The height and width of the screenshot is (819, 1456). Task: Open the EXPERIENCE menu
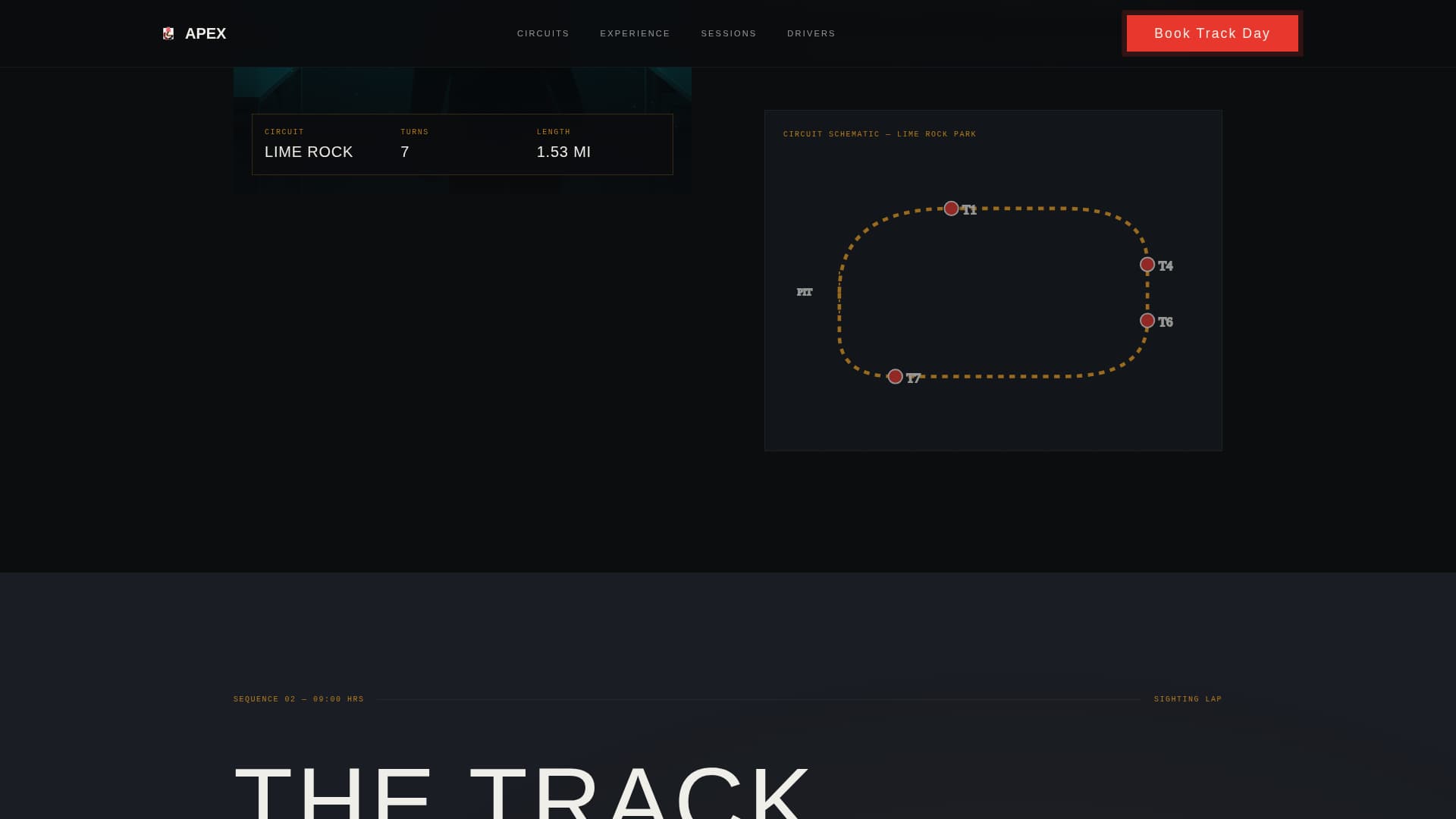point(635,33)
